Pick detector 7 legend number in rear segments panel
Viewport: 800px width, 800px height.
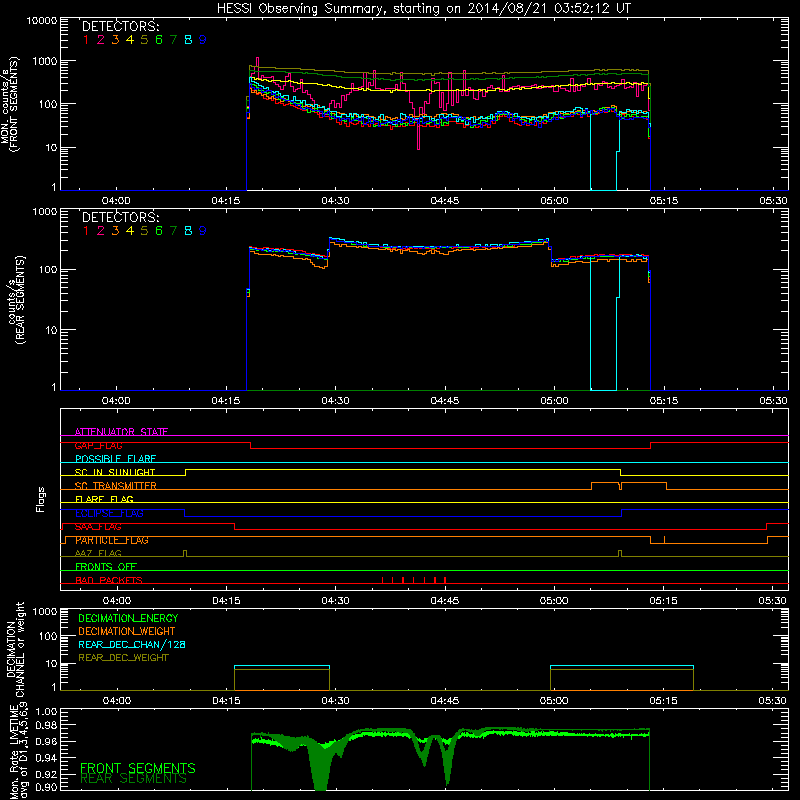point(173,231)
